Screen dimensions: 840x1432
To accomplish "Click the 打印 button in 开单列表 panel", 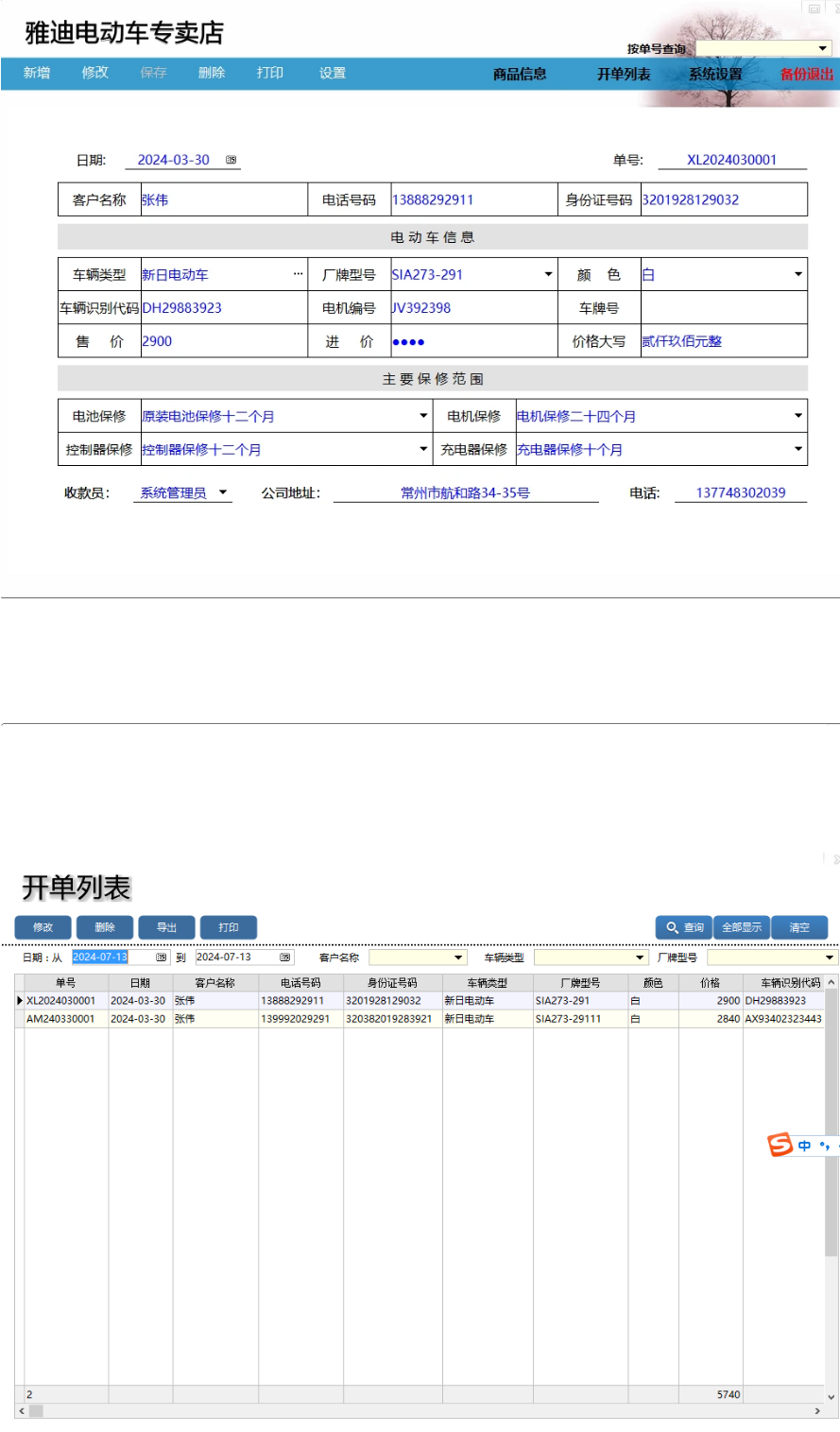I will (229, 927).
